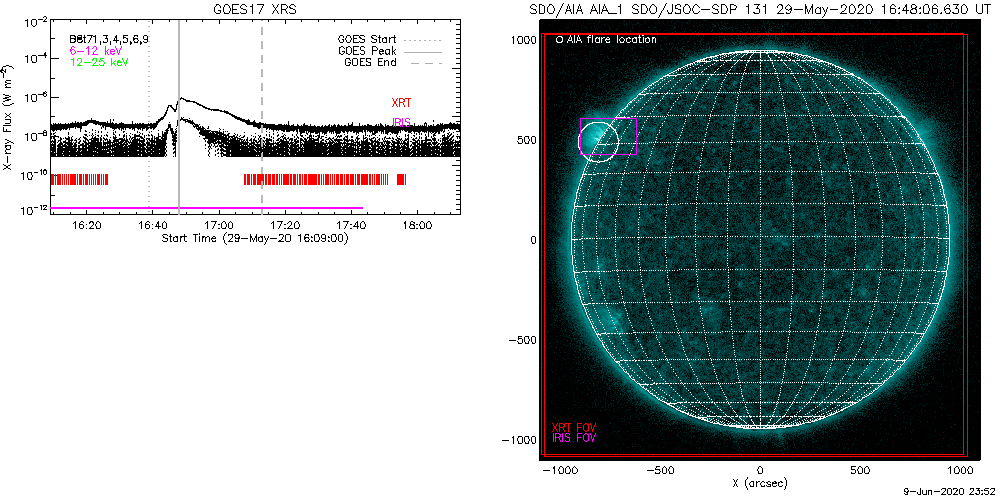
Task: Click the GOES Start legend entry
Action: tap(390, 40)
